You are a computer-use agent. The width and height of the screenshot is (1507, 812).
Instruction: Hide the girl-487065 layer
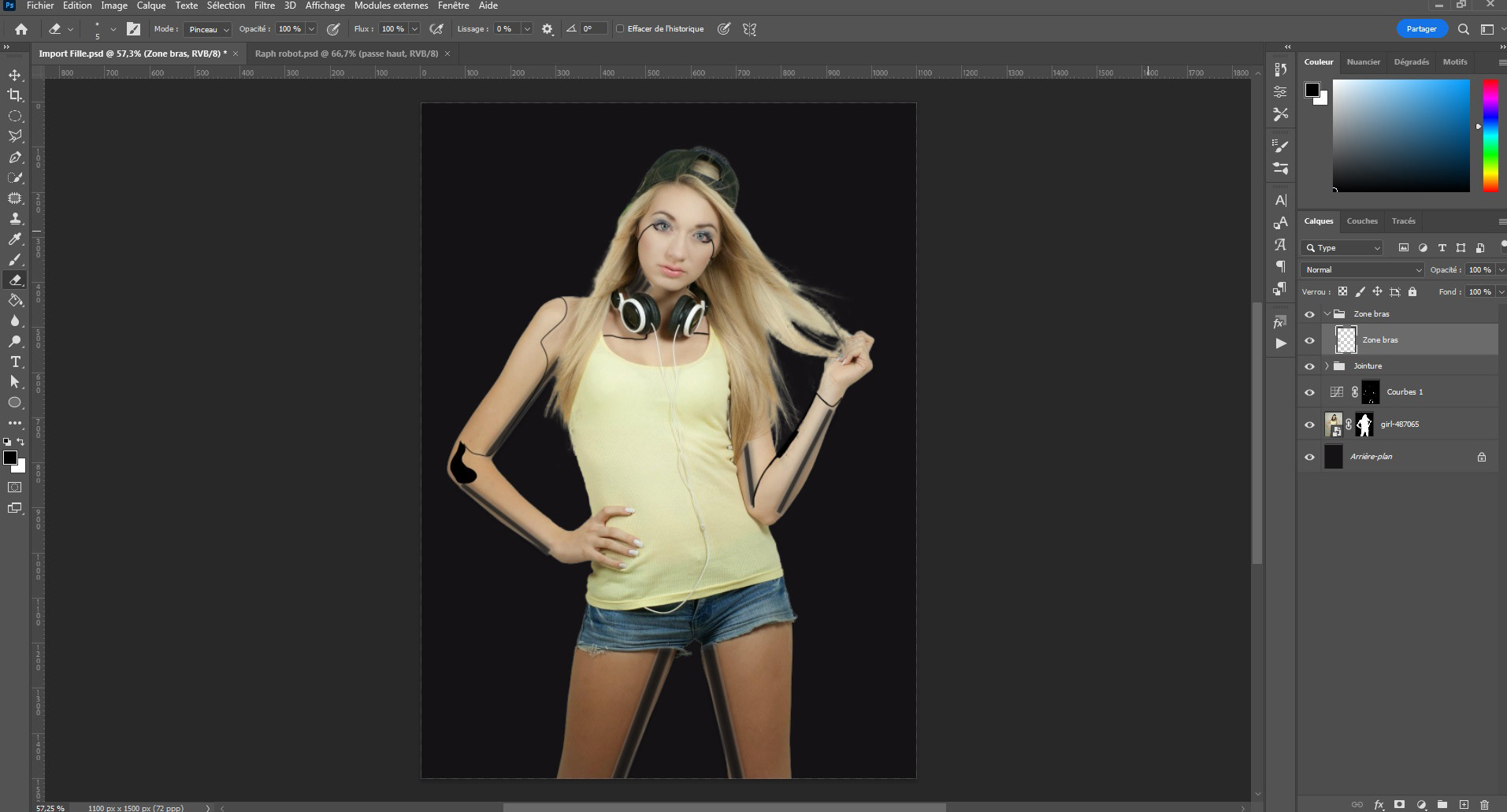click(x=1310, y=425)
